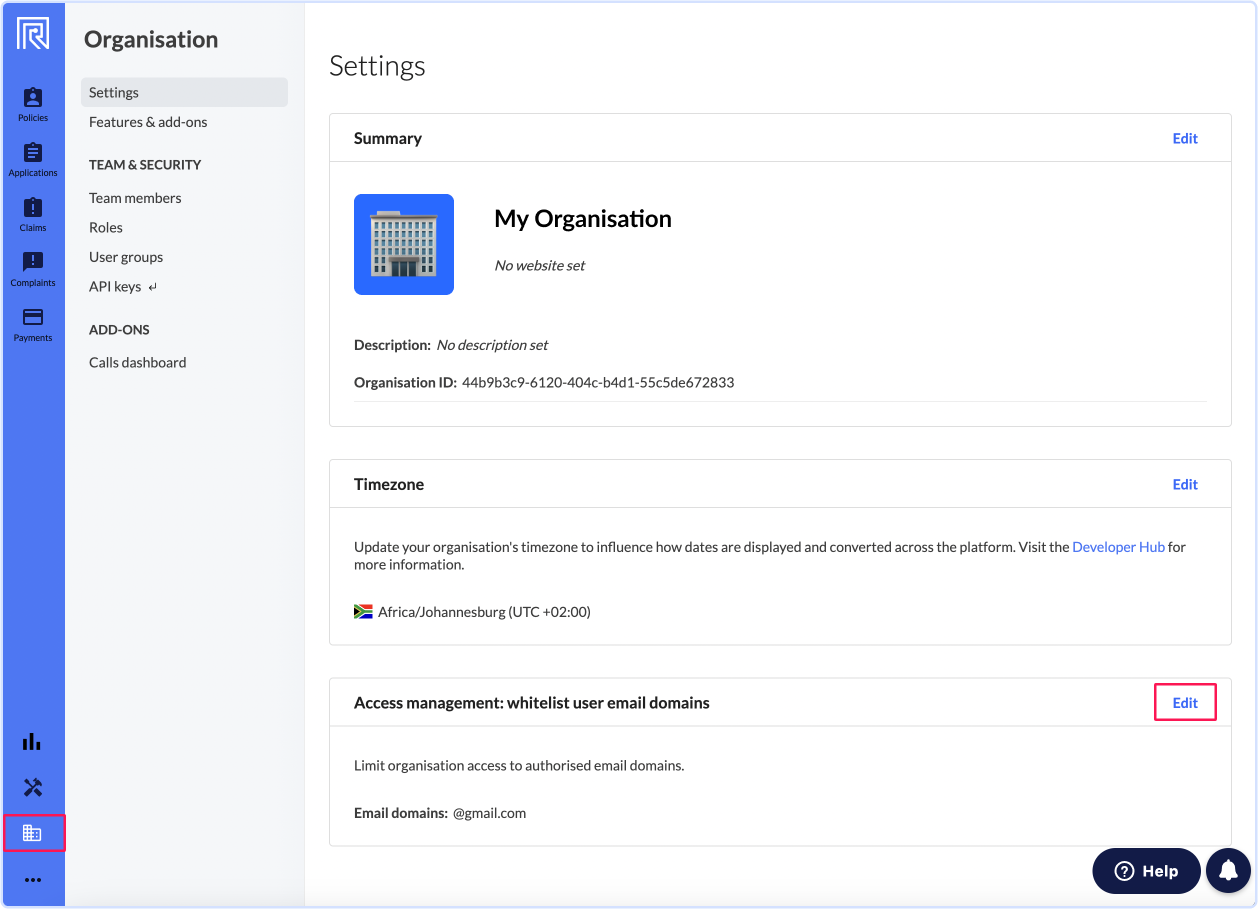Edit the Summary section
The image size is (1258, 909).
(x=1185, y=139)
